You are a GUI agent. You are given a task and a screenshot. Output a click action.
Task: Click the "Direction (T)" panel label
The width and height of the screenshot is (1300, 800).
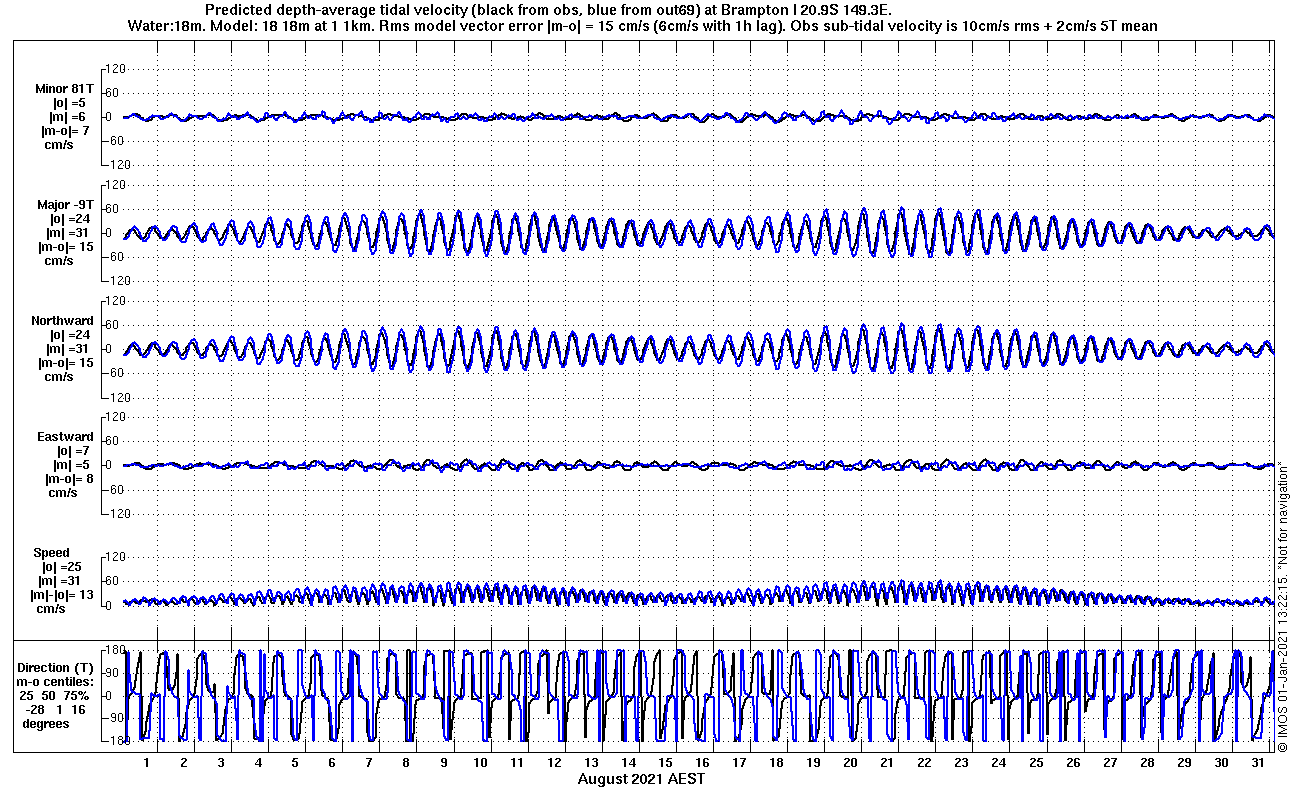58,668
